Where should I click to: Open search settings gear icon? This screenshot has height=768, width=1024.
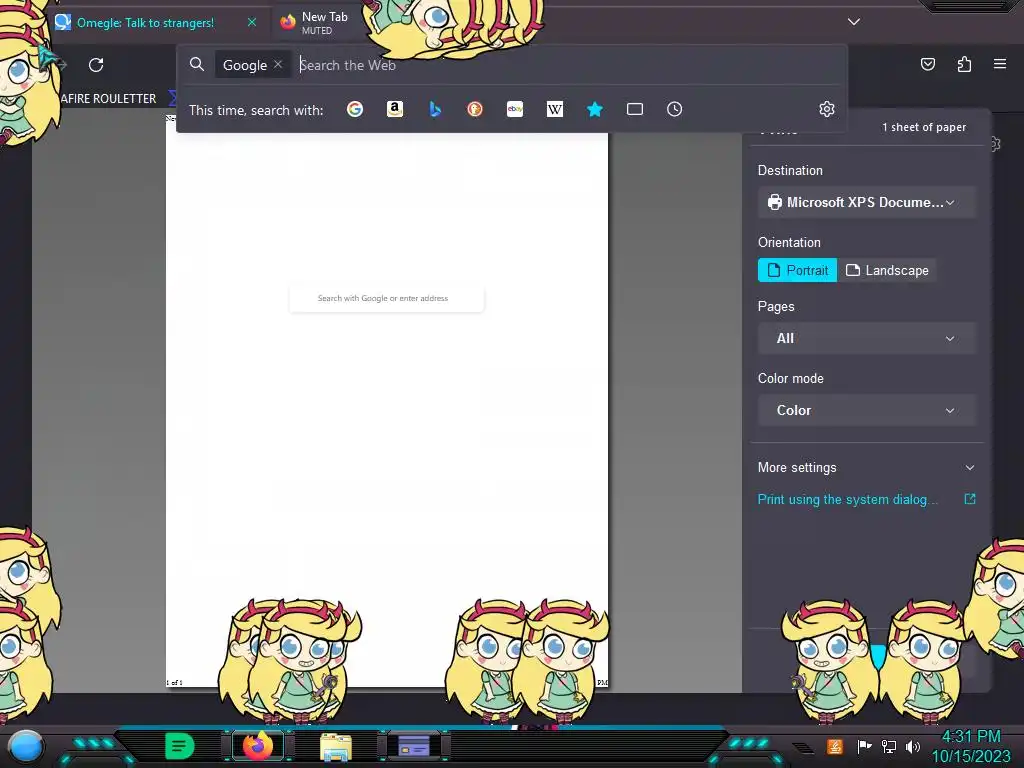coord(827,109)
